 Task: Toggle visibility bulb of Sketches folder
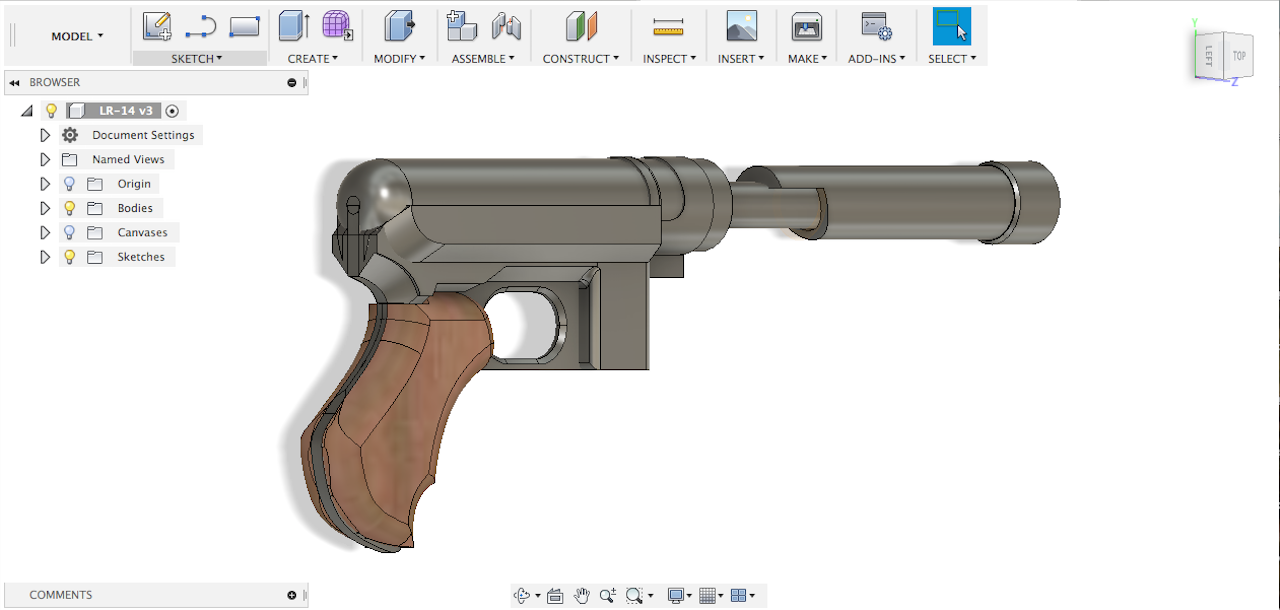69,257
